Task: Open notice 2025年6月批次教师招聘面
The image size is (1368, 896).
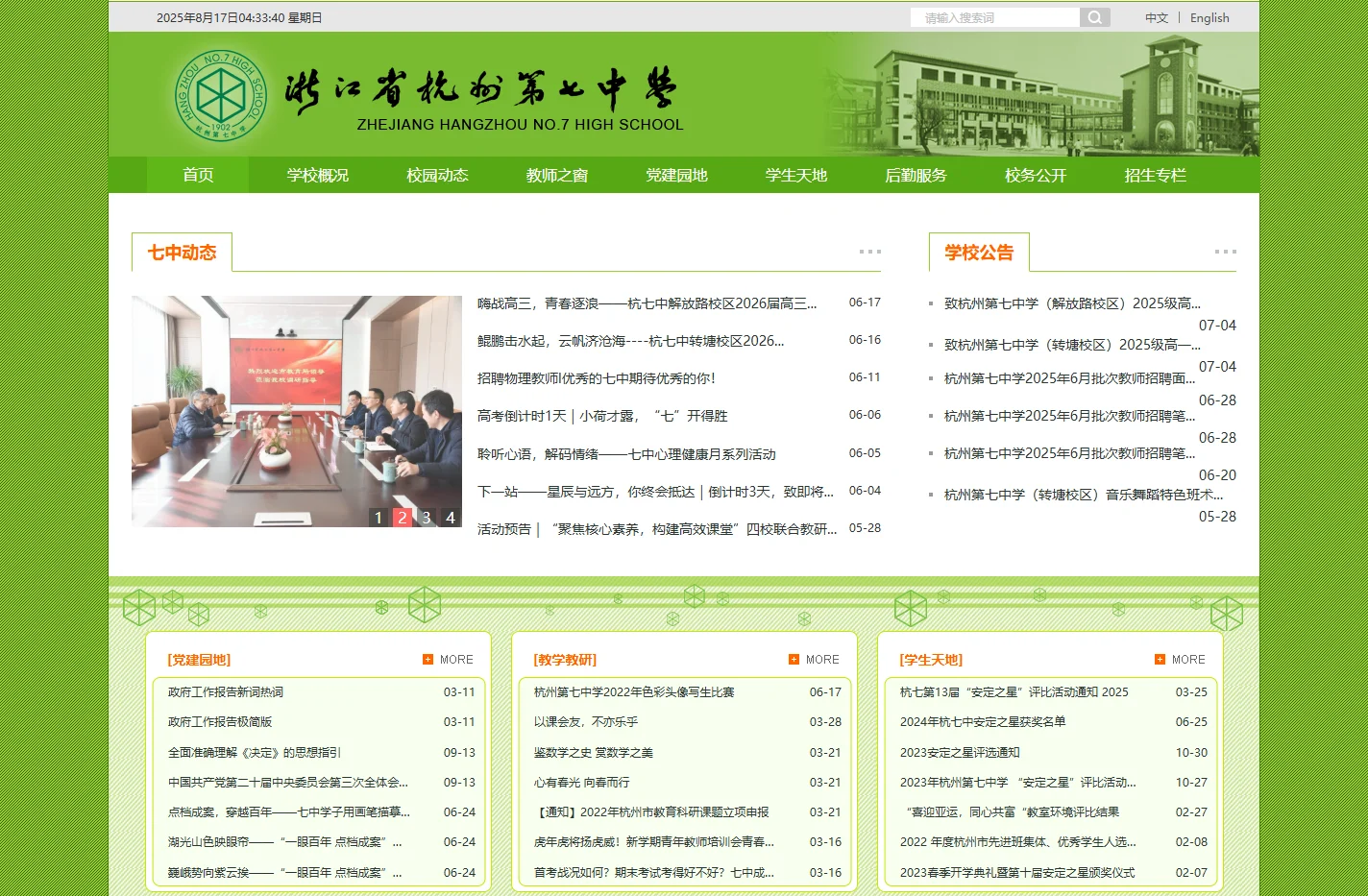Action: [x=1070, y=378]
